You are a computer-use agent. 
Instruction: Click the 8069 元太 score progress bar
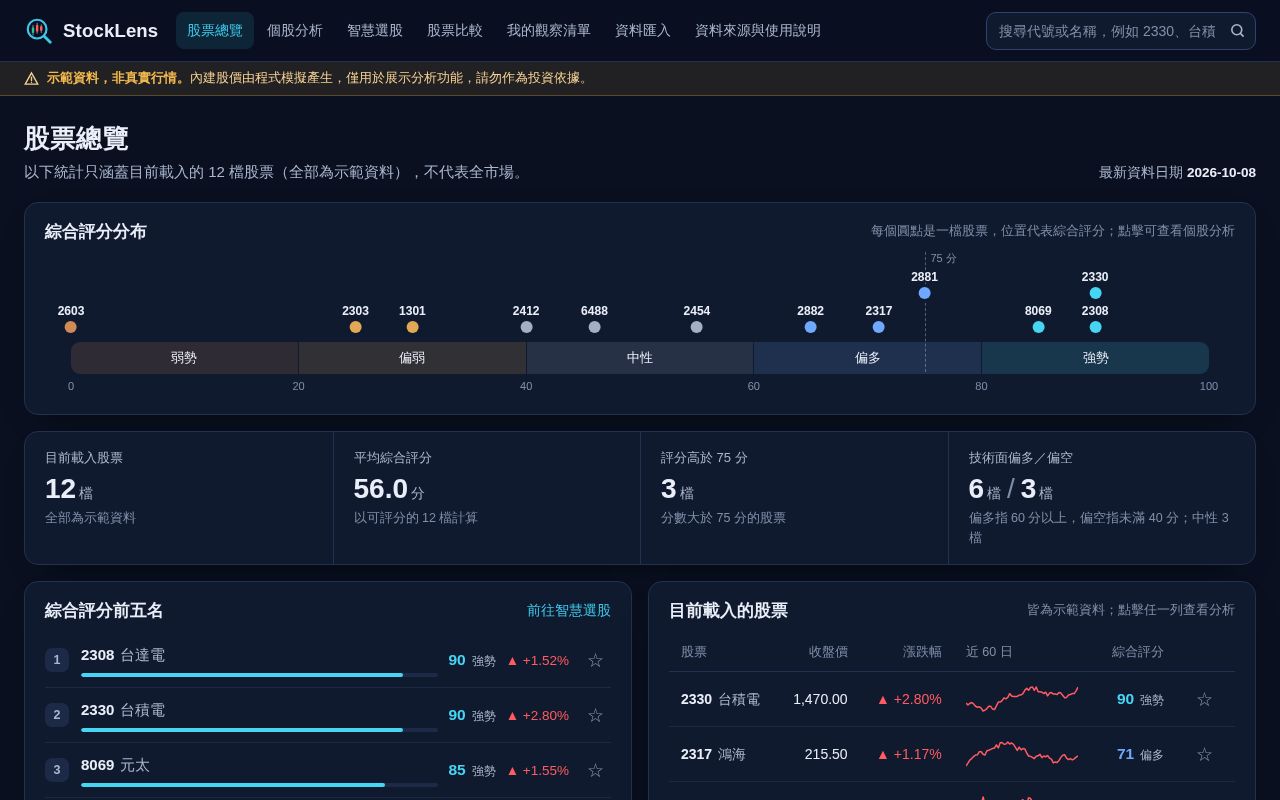(259, 785)
